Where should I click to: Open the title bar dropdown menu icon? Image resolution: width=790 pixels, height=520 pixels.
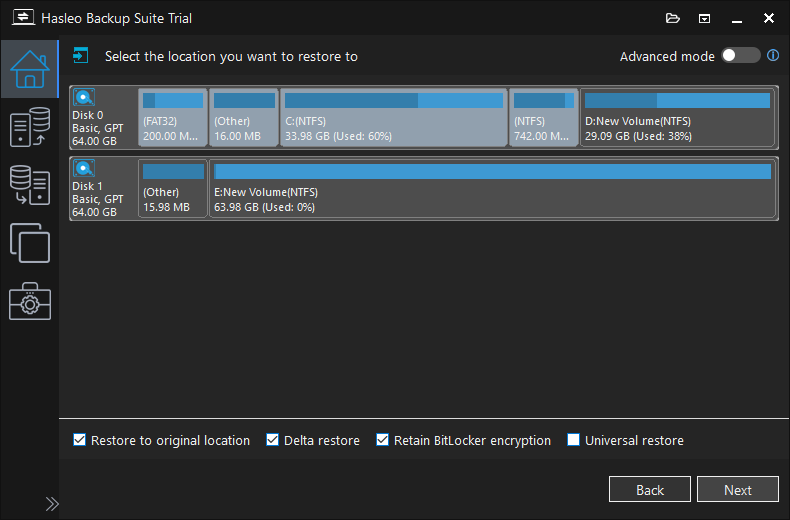pyautogui.click(x=704, y=19)
